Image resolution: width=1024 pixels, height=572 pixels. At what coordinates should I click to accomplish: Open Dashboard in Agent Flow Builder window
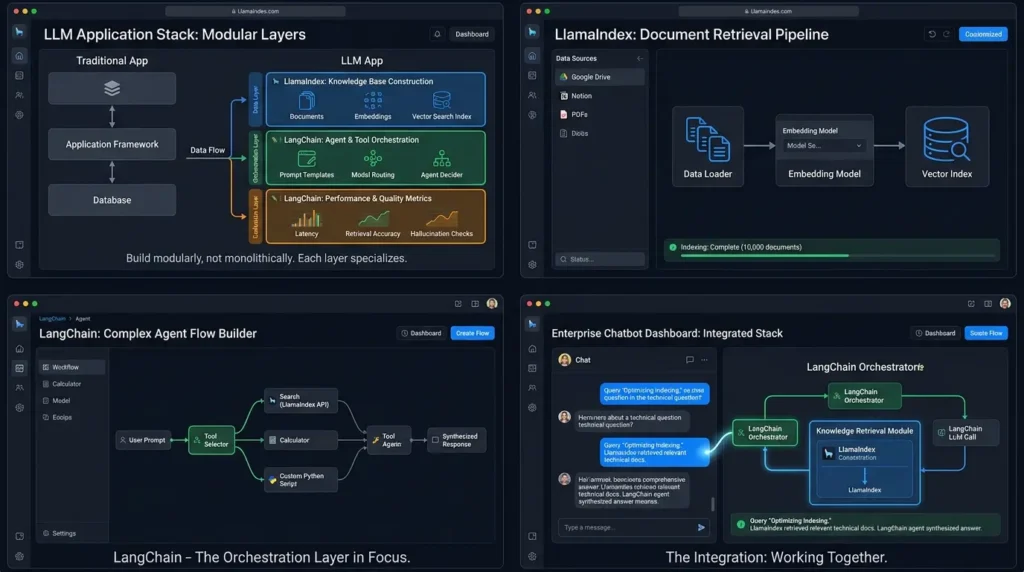click(x=421, y=333)
